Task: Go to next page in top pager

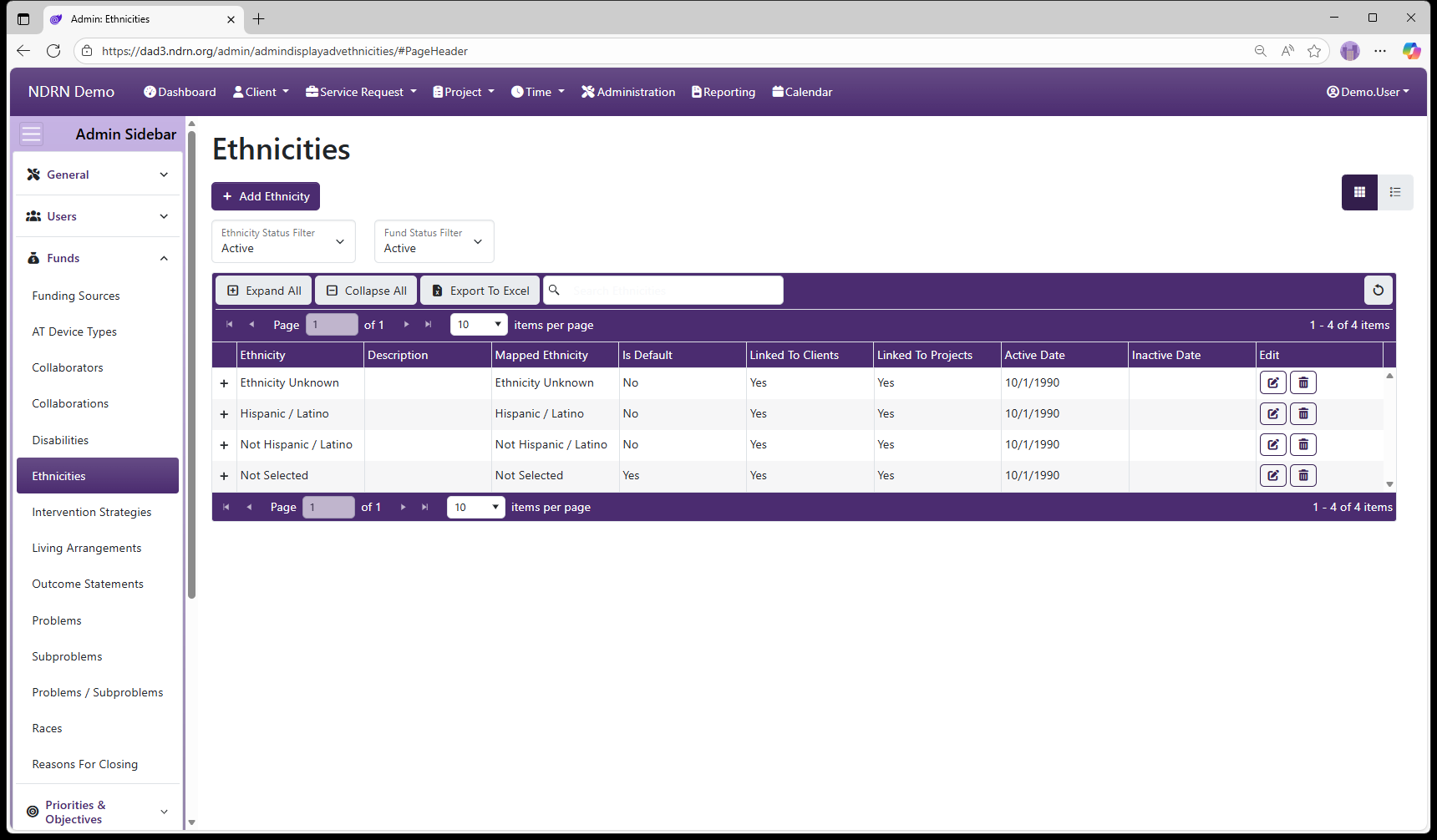Action: [407, 325]
